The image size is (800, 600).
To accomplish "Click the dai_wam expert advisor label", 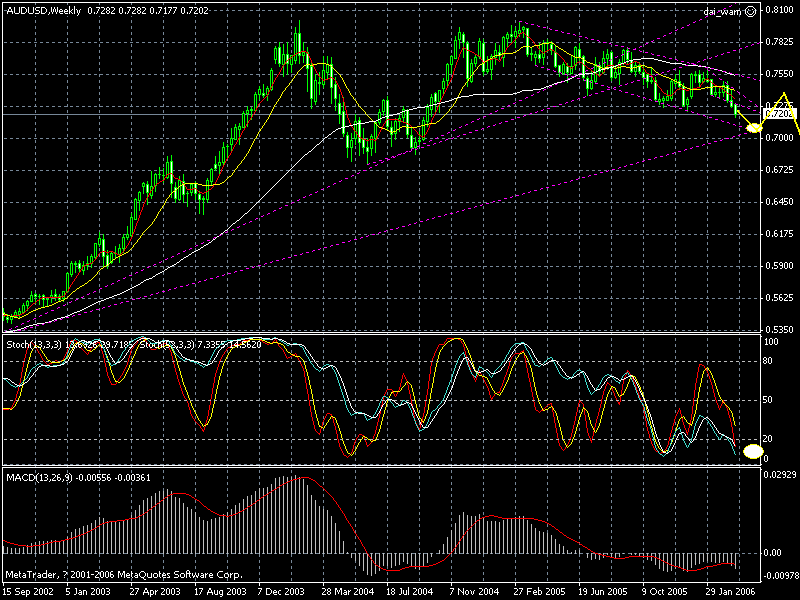I will [x=719, y=9].
